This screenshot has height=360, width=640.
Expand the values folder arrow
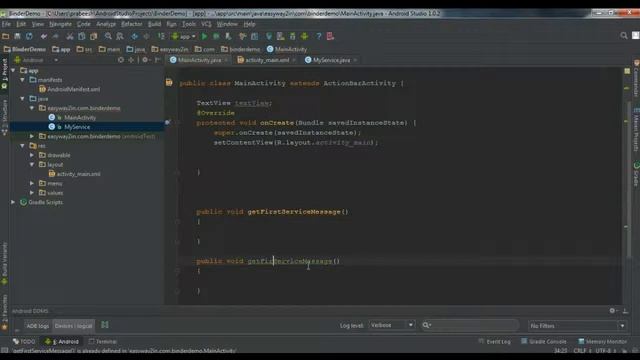click(32, 193)
